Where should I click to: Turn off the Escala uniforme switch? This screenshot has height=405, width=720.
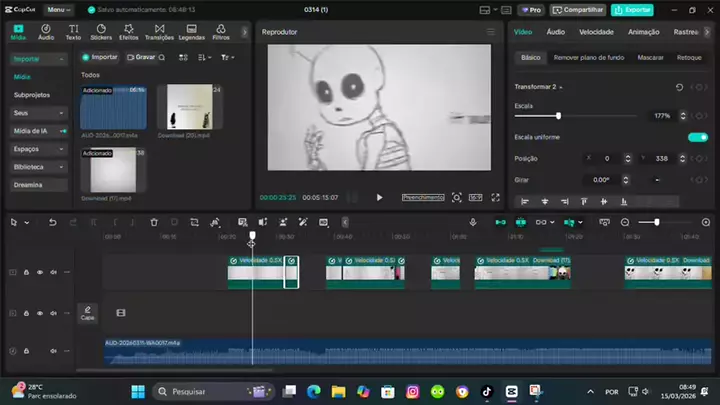[x=697, y=137]
